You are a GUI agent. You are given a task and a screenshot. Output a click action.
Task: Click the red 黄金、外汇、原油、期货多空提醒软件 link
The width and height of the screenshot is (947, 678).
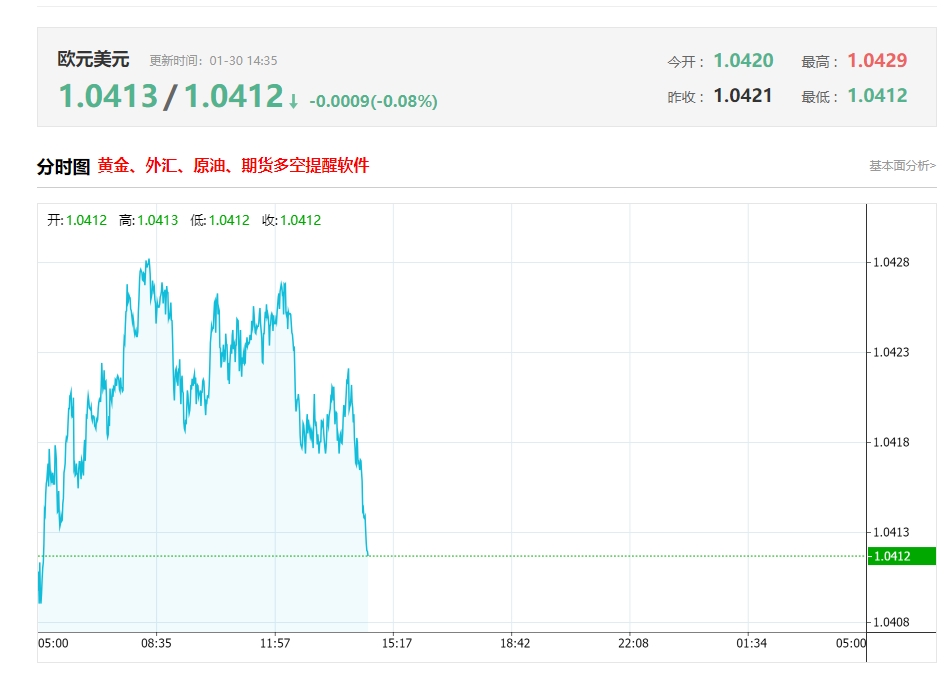point(233,165)
